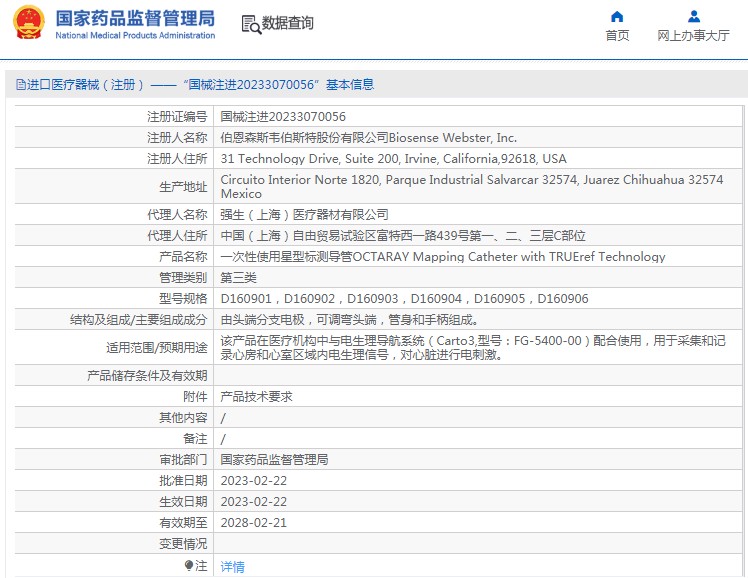Viewport: 748px width, 578px height.
Task: Select agent address 富特西一路439号 value
Action: coord(403,236)
